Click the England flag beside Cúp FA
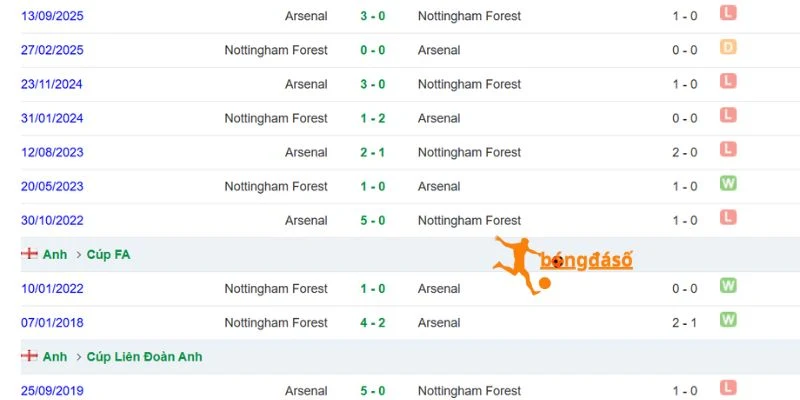This screenshot has height=400, width=800. click(x=29, y=253)
